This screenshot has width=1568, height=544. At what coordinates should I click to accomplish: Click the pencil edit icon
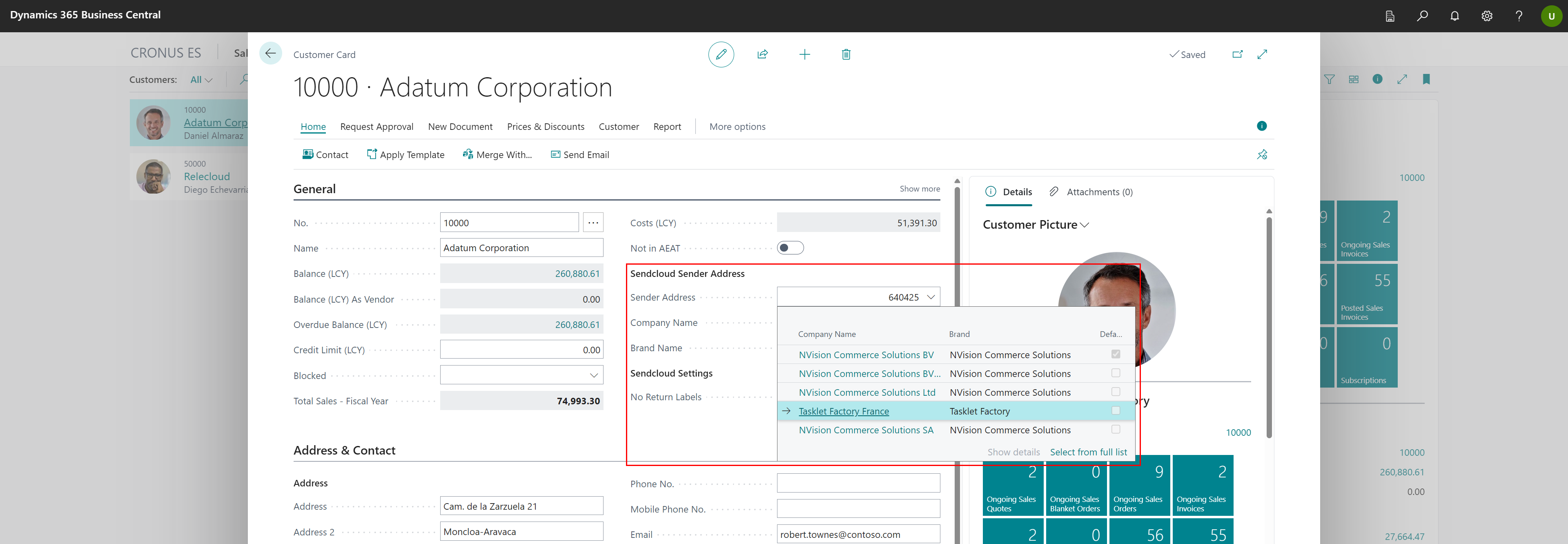pyautogui.click(x=721, y=55)
